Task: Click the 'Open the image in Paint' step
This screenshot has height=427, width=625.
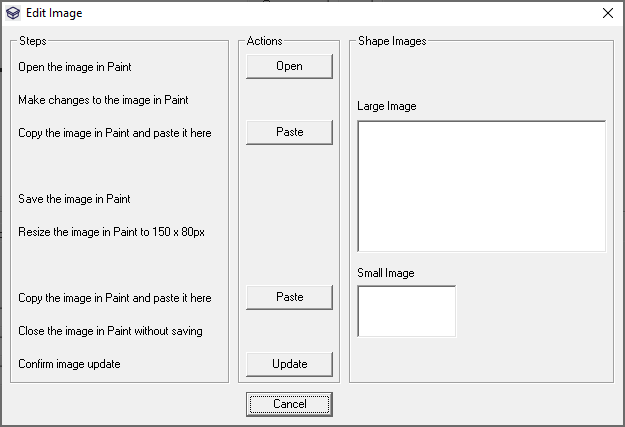Action: coord(75,67)
